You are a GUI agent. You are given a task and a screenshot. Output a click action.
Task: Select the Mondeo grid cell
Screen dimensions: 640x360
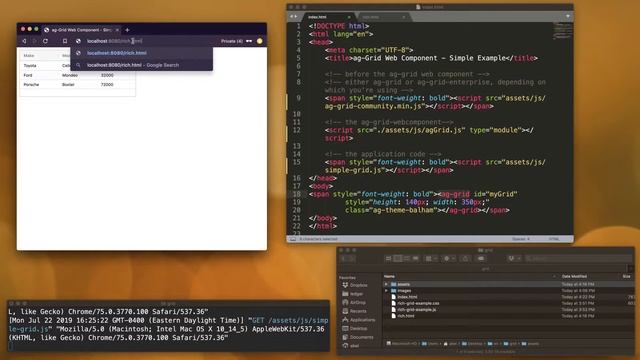click(70, 75)
